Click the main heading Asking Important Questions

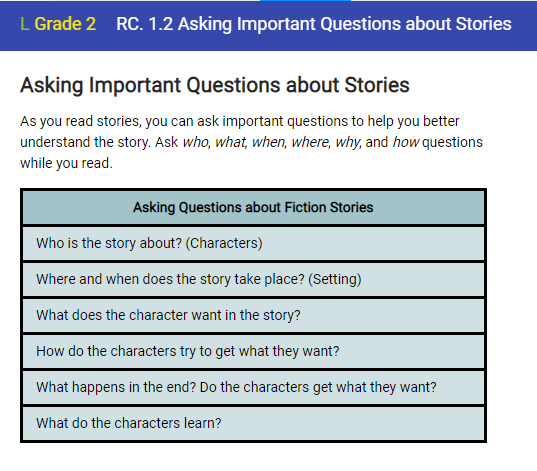point(215,85)
